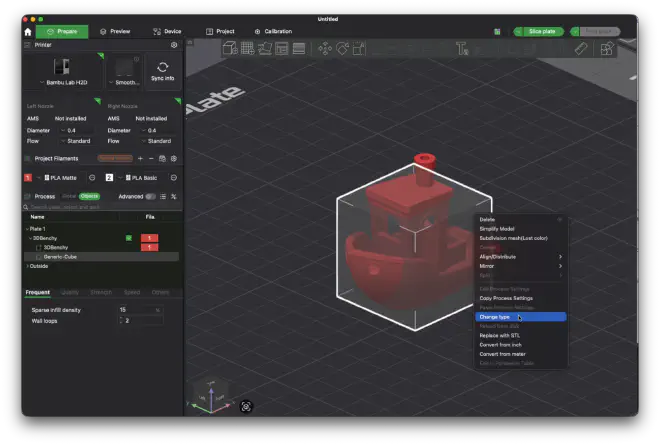The image size is (660, 445).
Task: Go to the home screen icon
Action: 28,32
